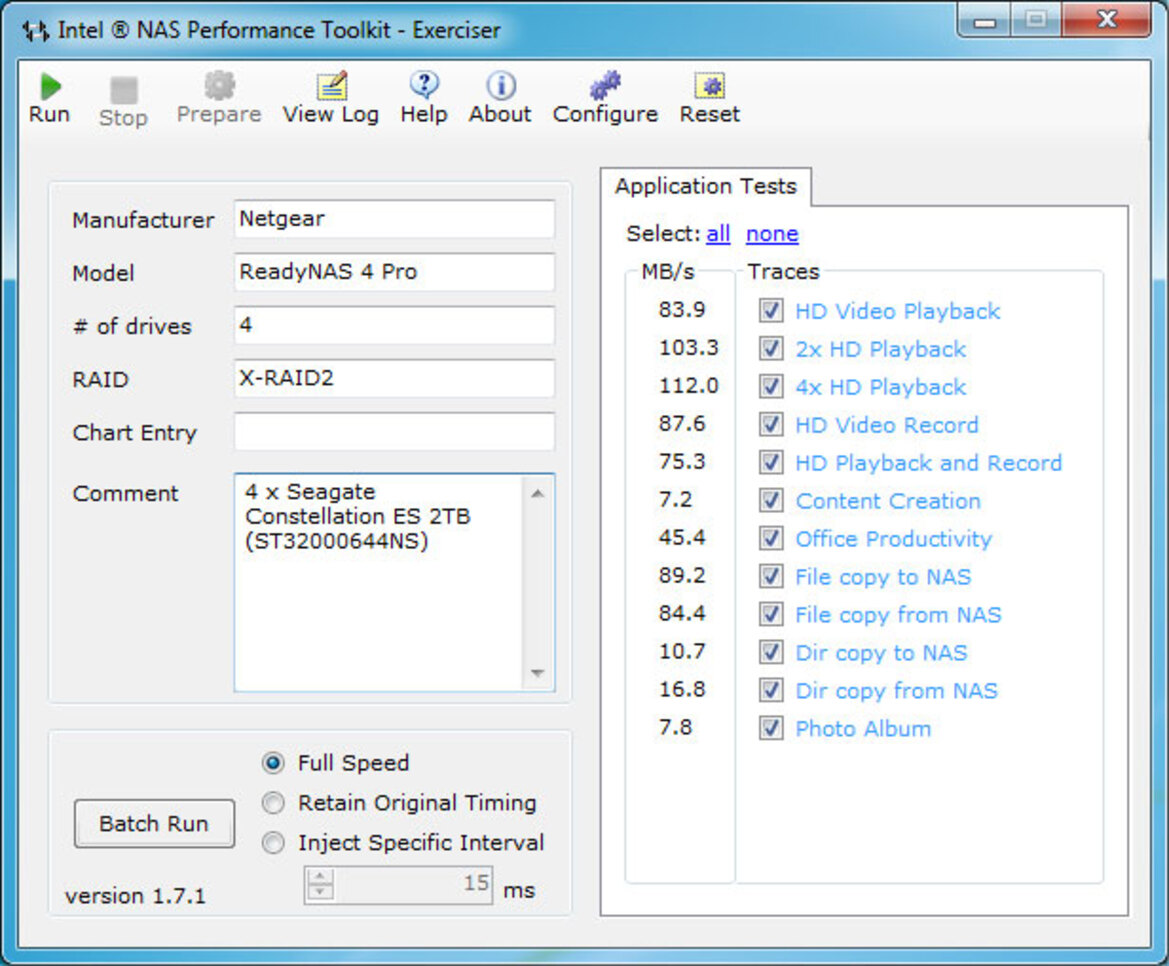Select the Full Speed radio option
Viewport: 1169px width, 966px height.
tap(274, 763)
